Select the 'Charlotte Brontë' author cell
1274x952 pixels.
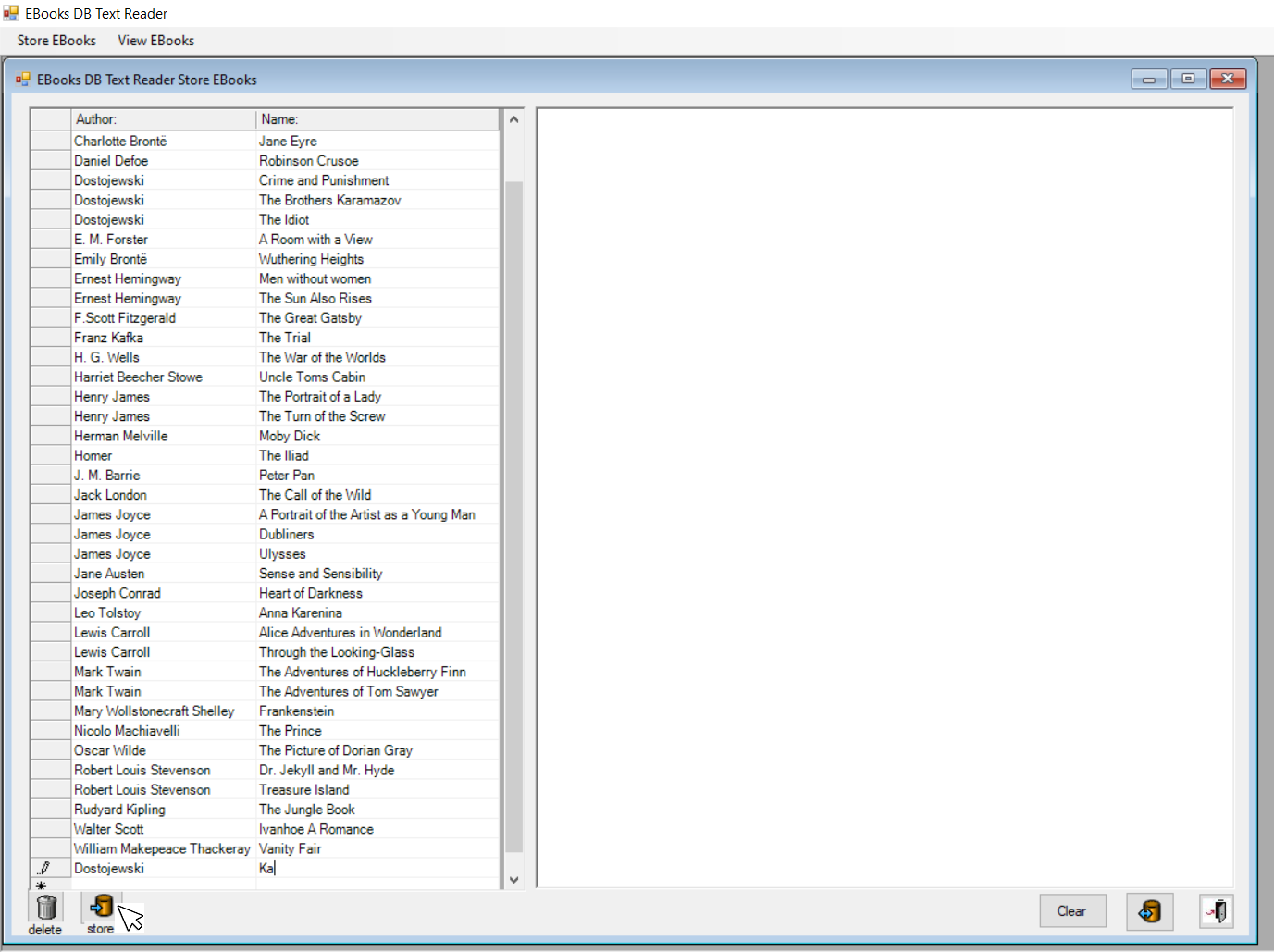point(164,141)
